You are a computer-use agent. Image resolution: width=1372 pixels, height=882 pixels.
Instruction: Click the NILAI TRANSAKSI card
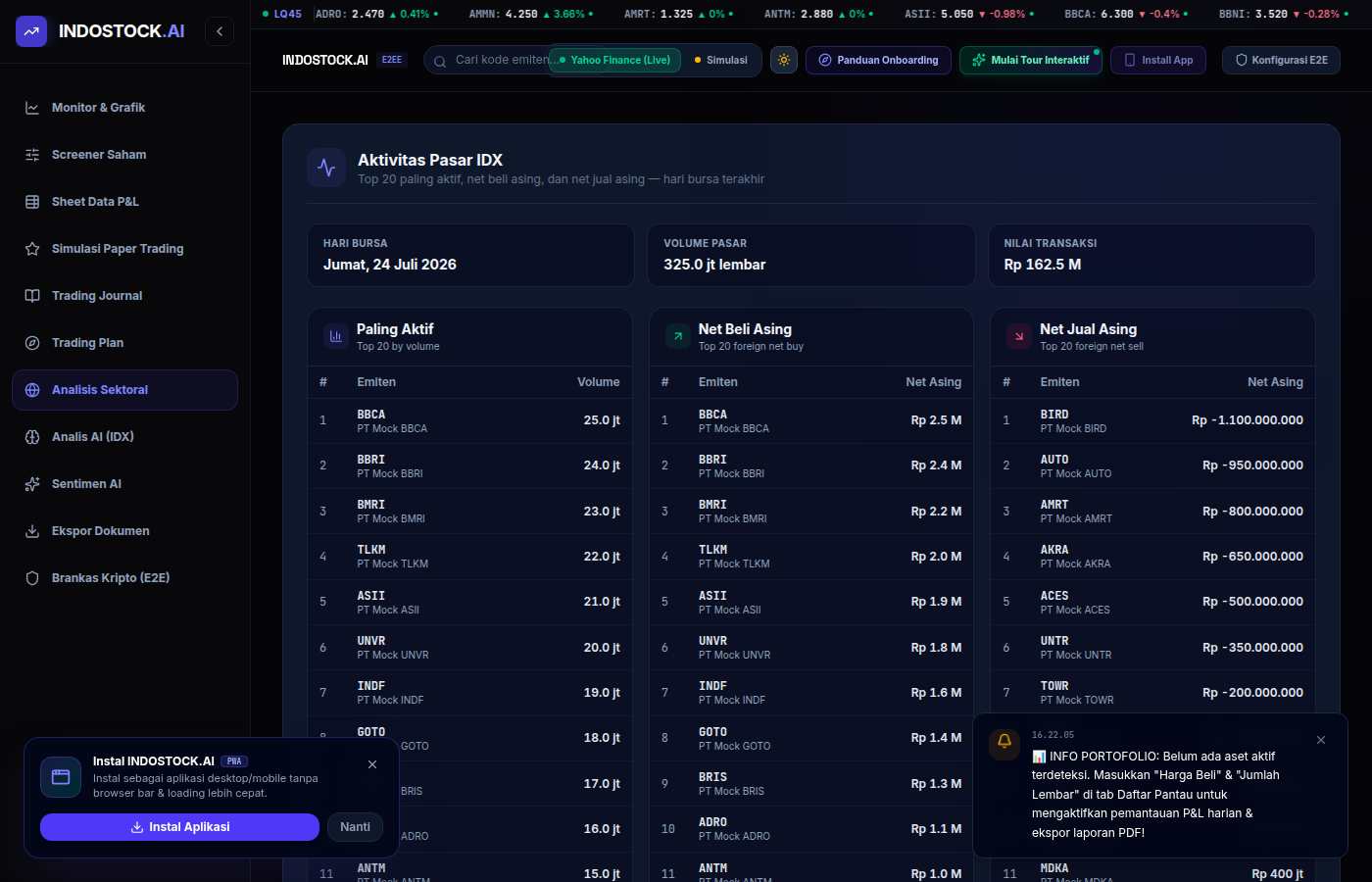[x=1151, y=255]
